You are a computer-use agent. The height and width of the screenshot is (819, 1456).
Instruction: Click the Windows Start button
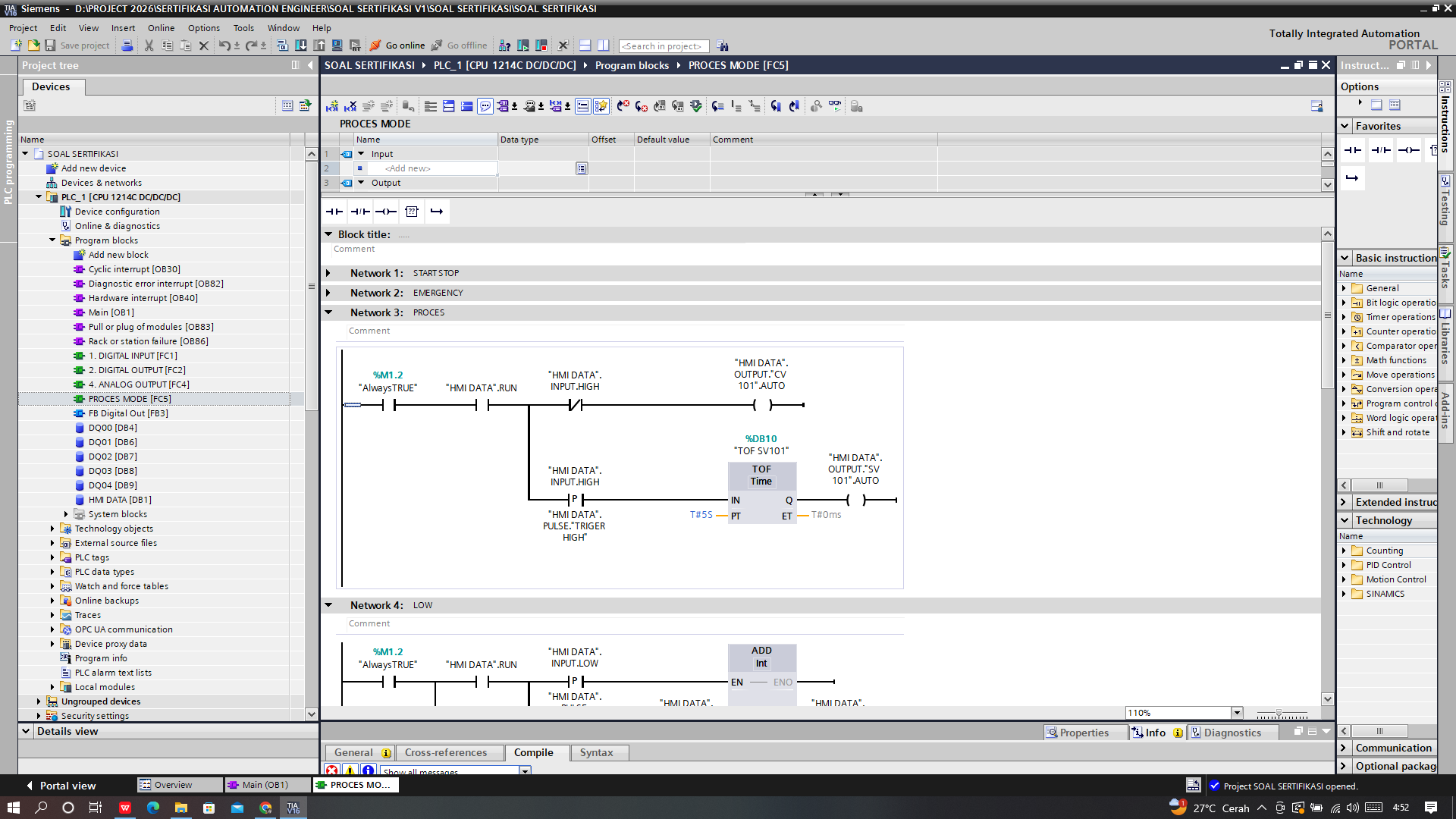13,808
